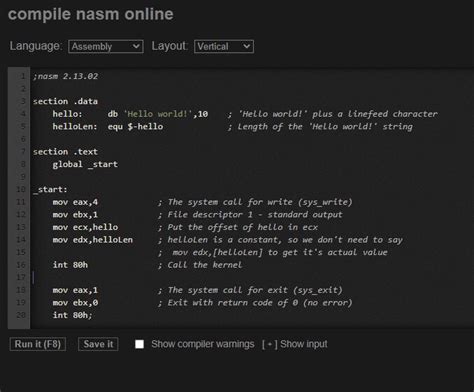Click the '_start:' label line
This screenshot has height=392, width=474.
(x=50, y=190)
